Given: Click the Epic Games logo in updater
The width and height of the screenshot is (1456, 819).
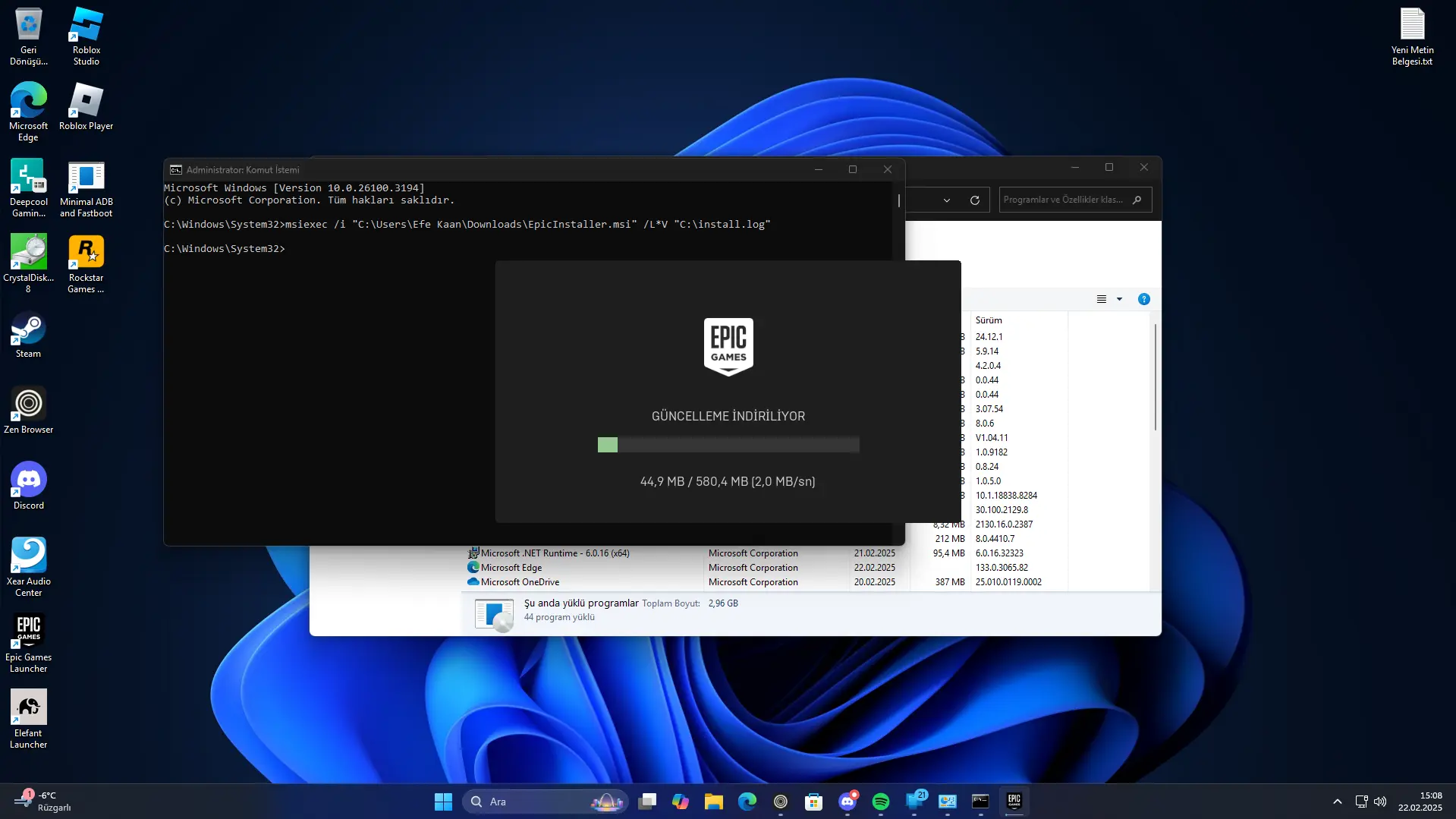Looking at the screenshot, I should tap(728, 347).
